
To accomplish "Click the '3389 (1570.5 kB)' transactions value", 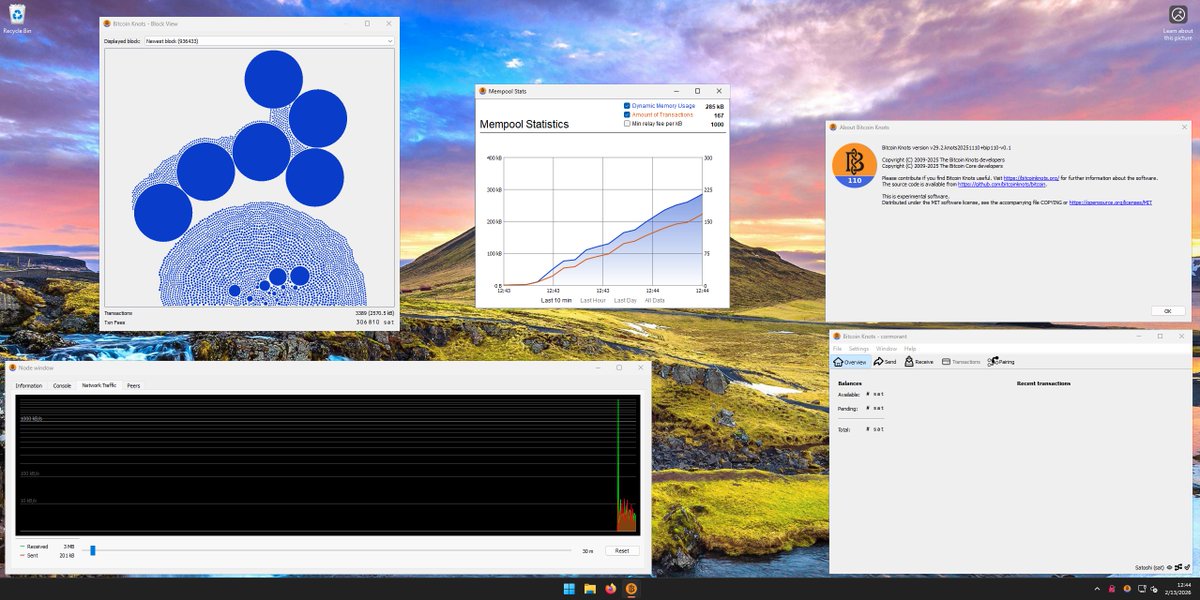I will (375, 313).
